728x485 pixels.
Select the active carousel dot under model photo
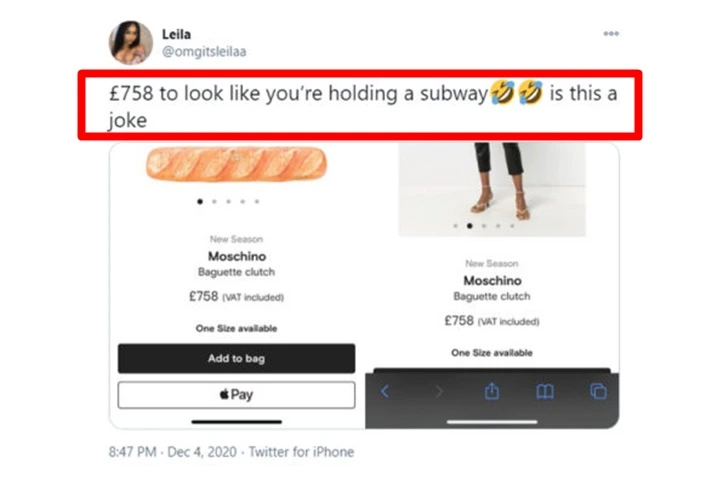coord(469,226)
